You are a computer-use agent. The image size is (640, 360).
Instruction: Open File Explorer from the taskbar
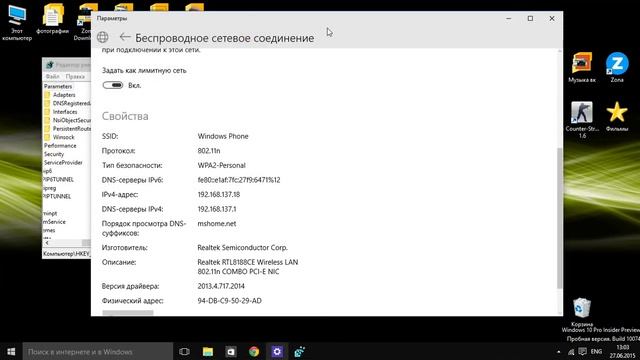(x=208, y=351)
